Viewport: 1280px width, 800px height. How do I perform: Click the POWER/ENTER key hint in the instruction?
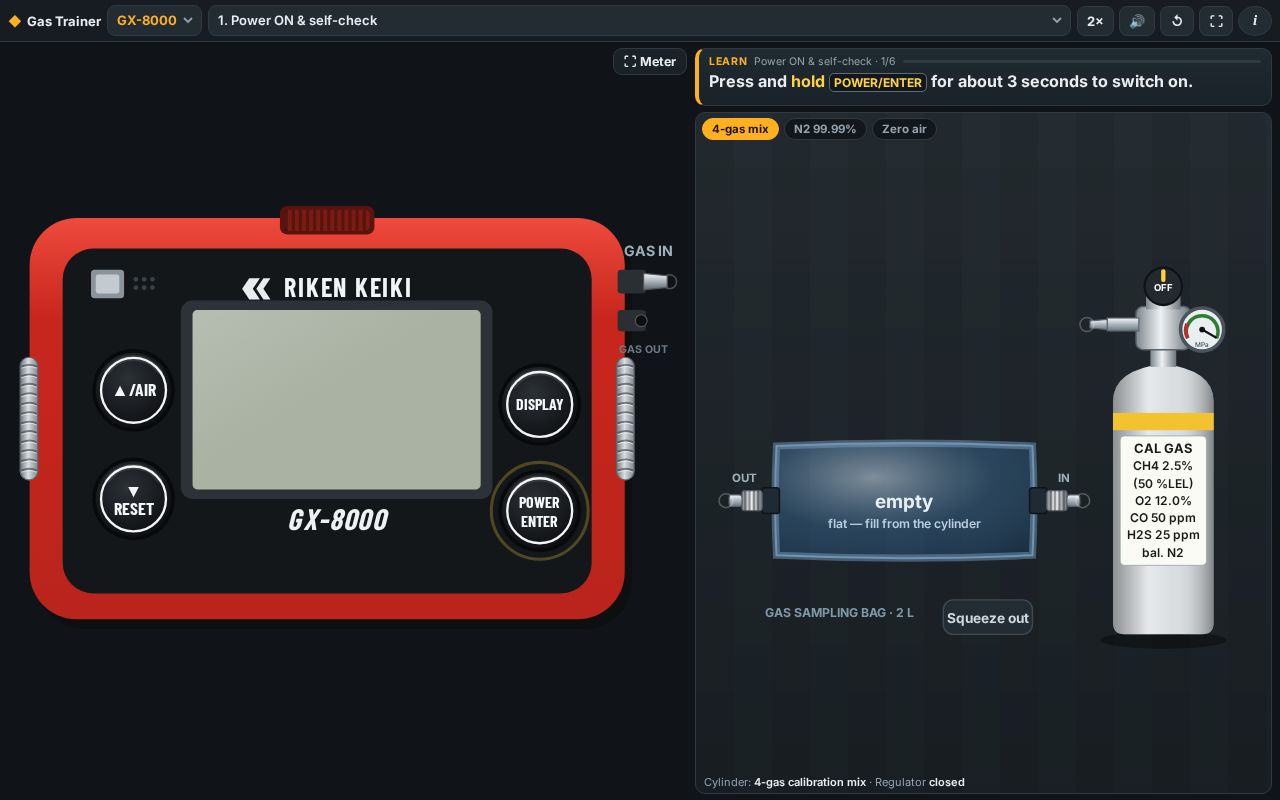(x=878, y=82)
